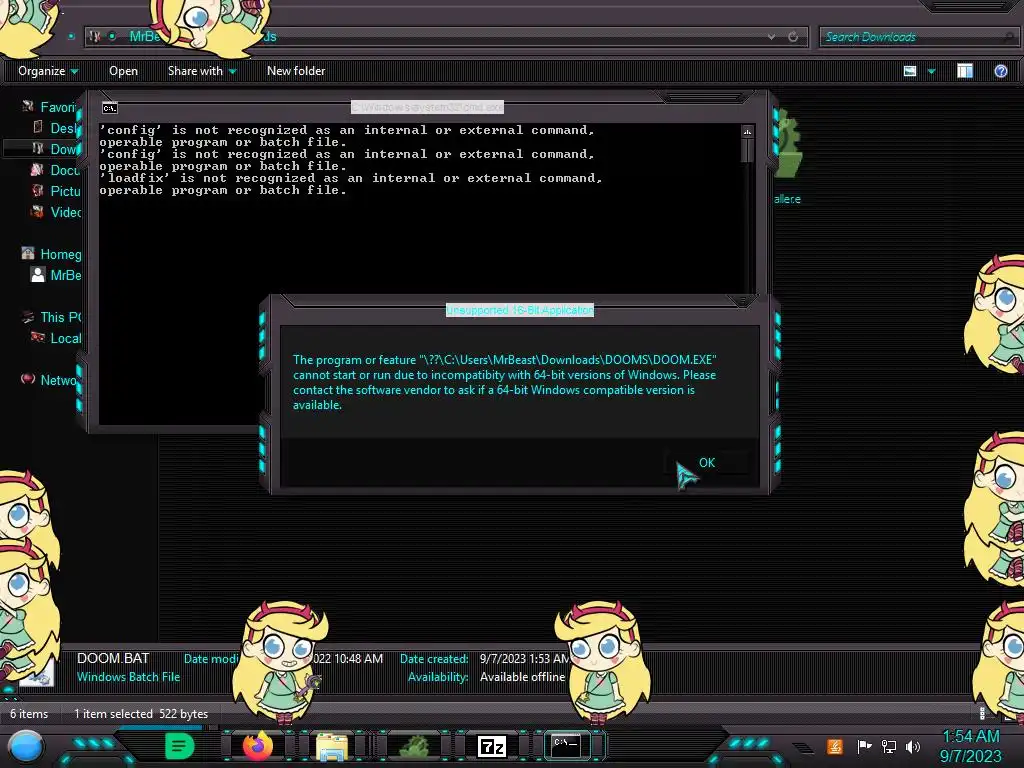
Task: Click the taskbar clock showing 1:54 AM
Action: pos(970,746)
